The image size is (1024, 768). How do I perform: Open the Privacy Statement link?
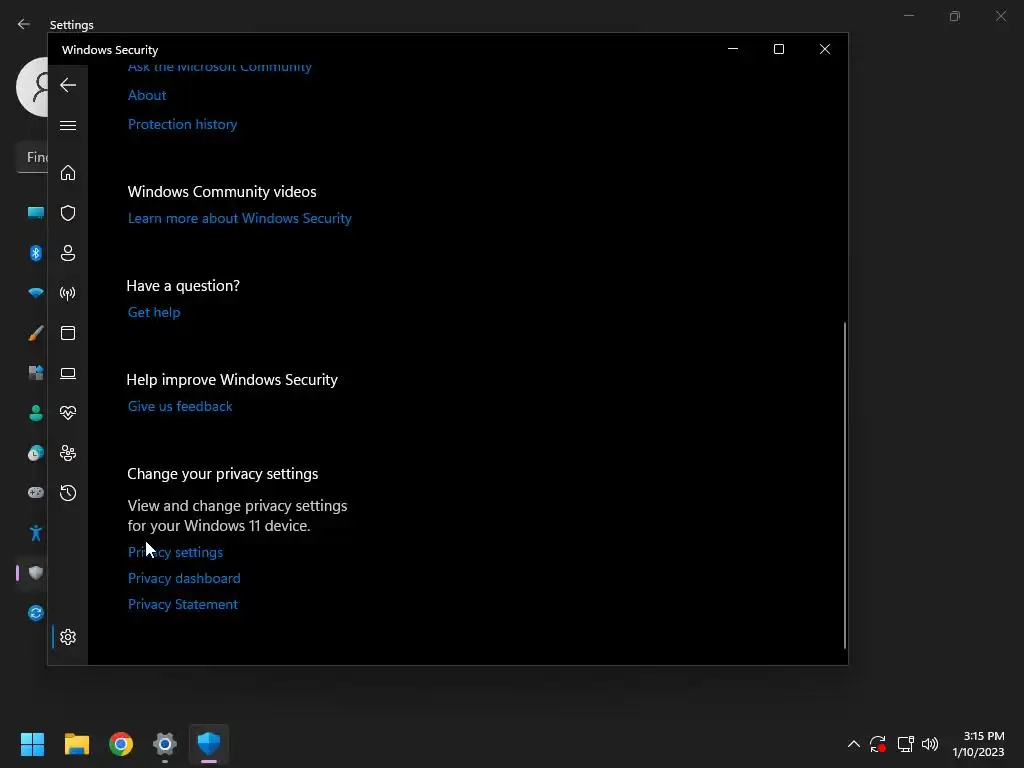pos(183,605)
